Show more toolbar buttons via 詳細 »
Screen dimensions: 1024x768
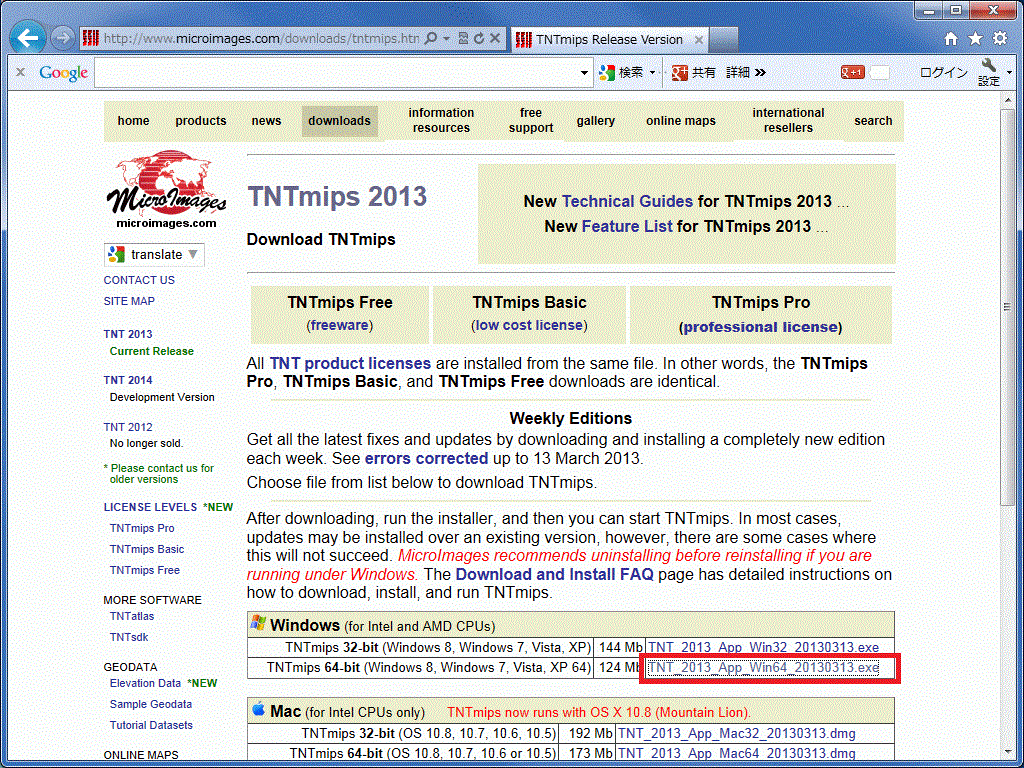[746, 72]
